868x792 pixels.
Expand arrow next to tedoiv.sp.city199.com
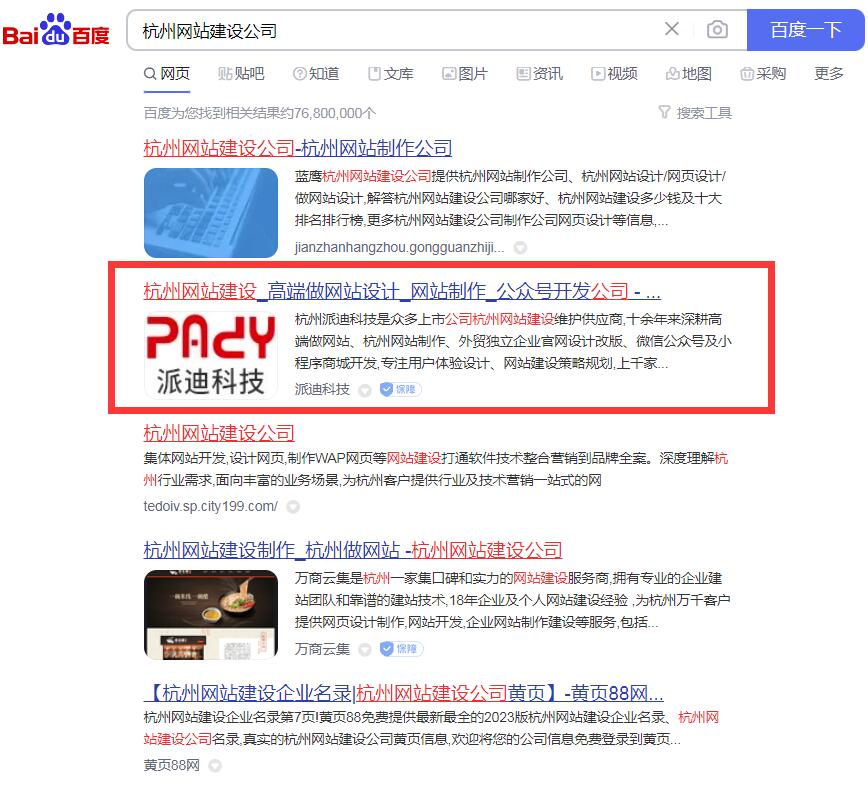pyautogui.click(x=293, y=506)
